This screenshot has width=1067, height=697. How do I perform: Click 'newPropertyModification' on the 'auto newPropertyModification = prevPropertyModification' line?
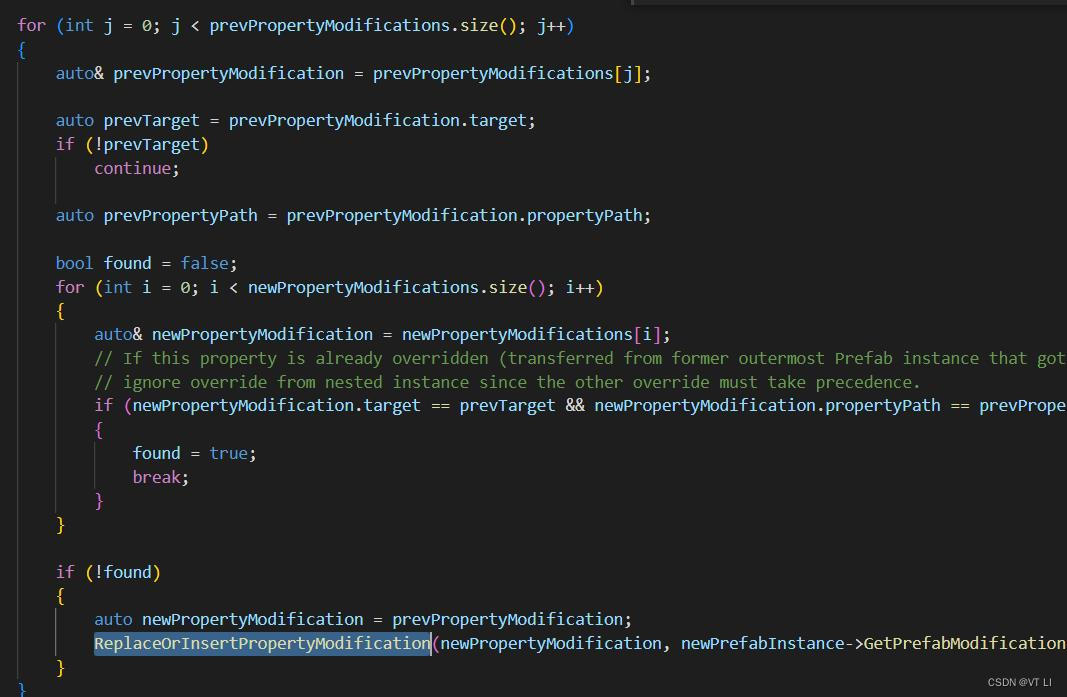tap(252, 619)
